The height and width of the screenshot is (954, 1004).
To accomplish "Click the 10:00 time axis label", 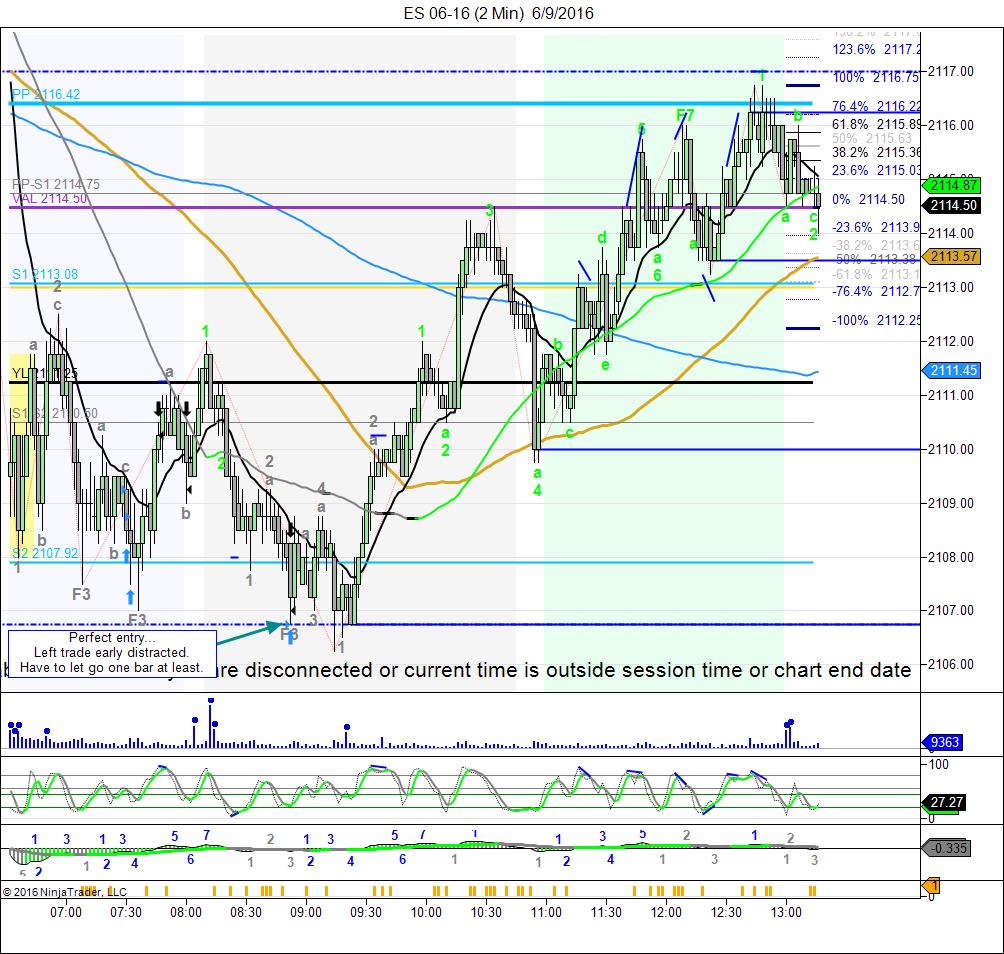I will coord(426,912).
